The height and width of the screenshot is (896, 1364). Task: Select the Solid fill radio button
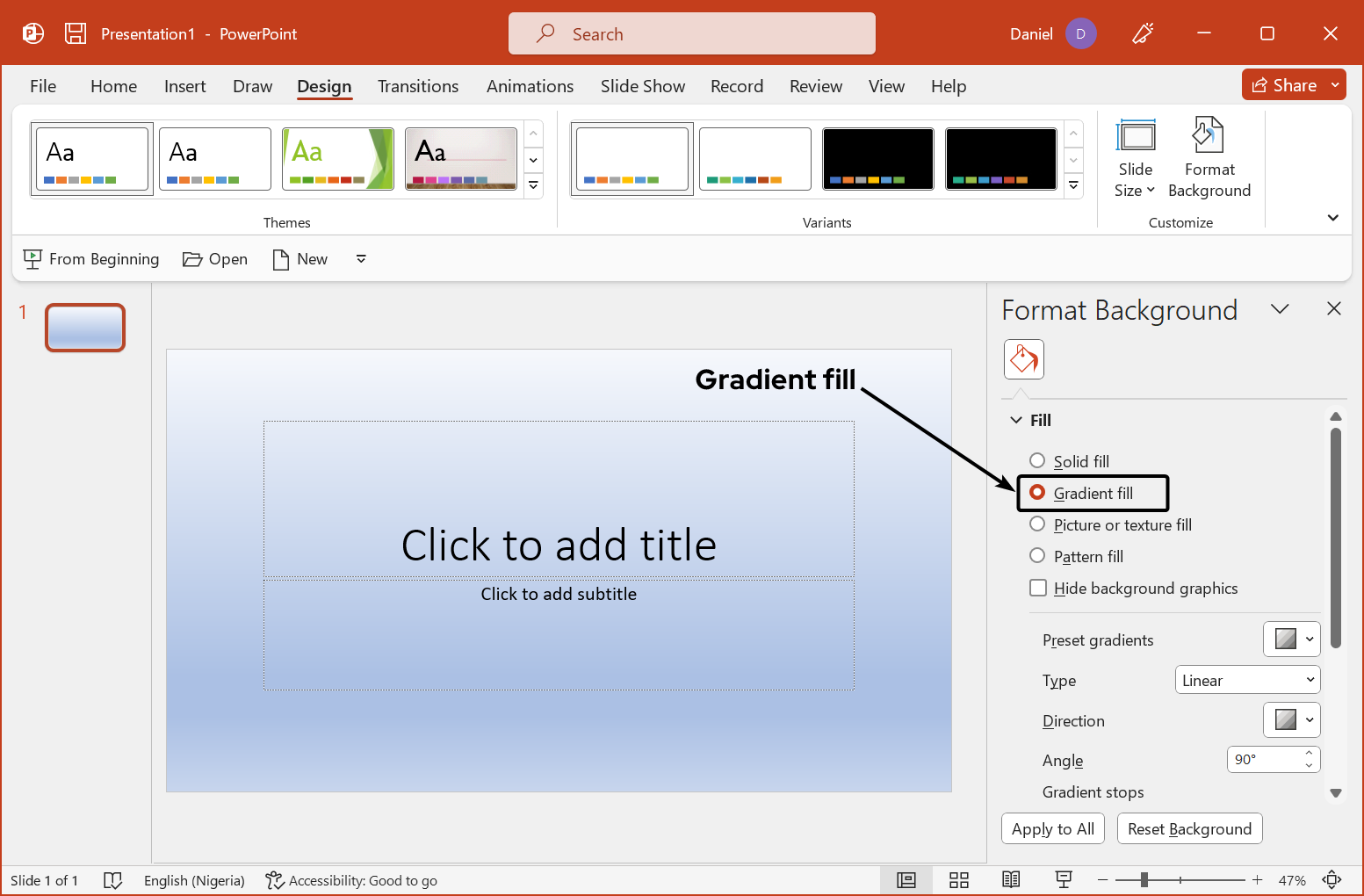click(x=1037, y=461)
